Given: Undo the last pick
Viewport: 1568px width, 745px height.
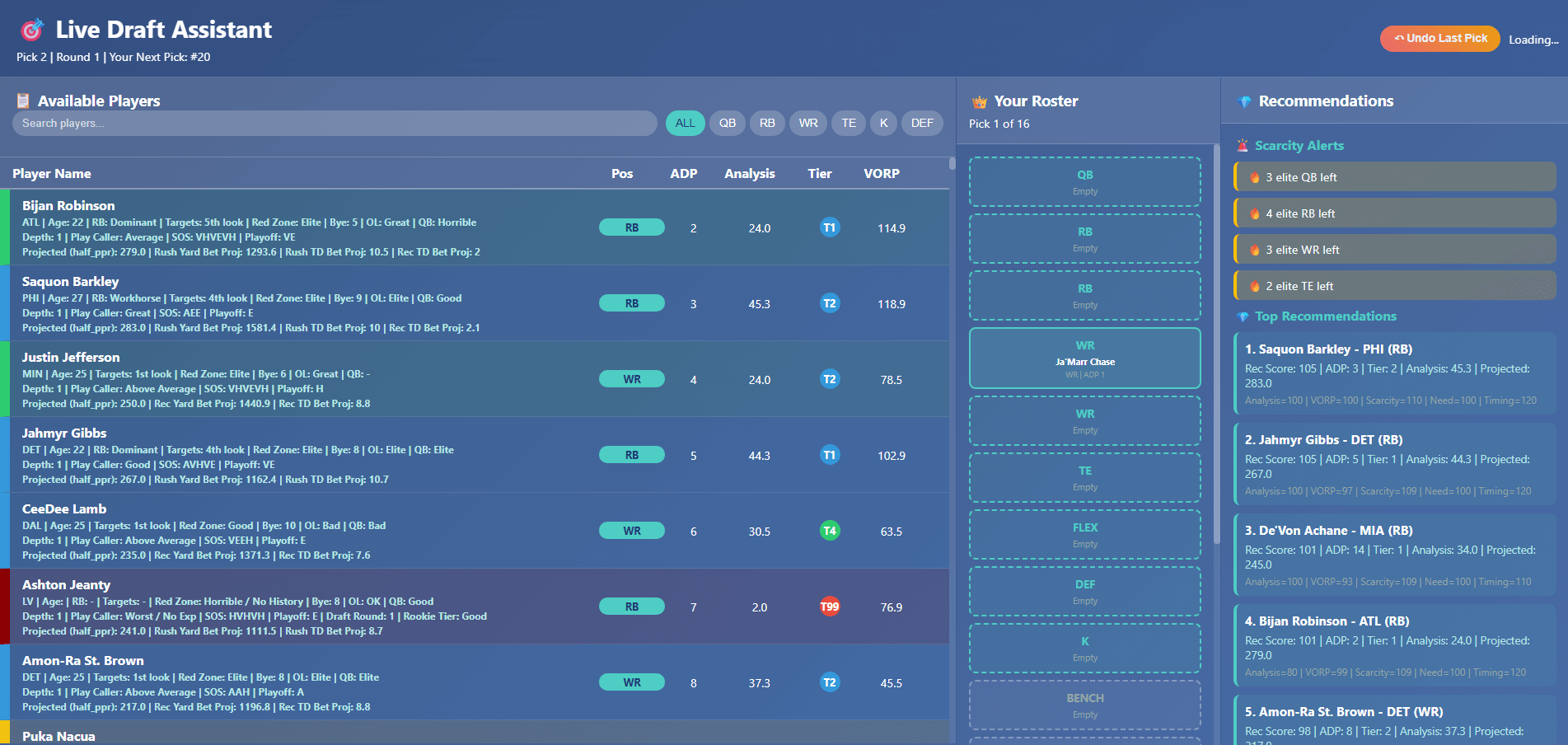Looking at the screenshot, I should [1440, 39].
